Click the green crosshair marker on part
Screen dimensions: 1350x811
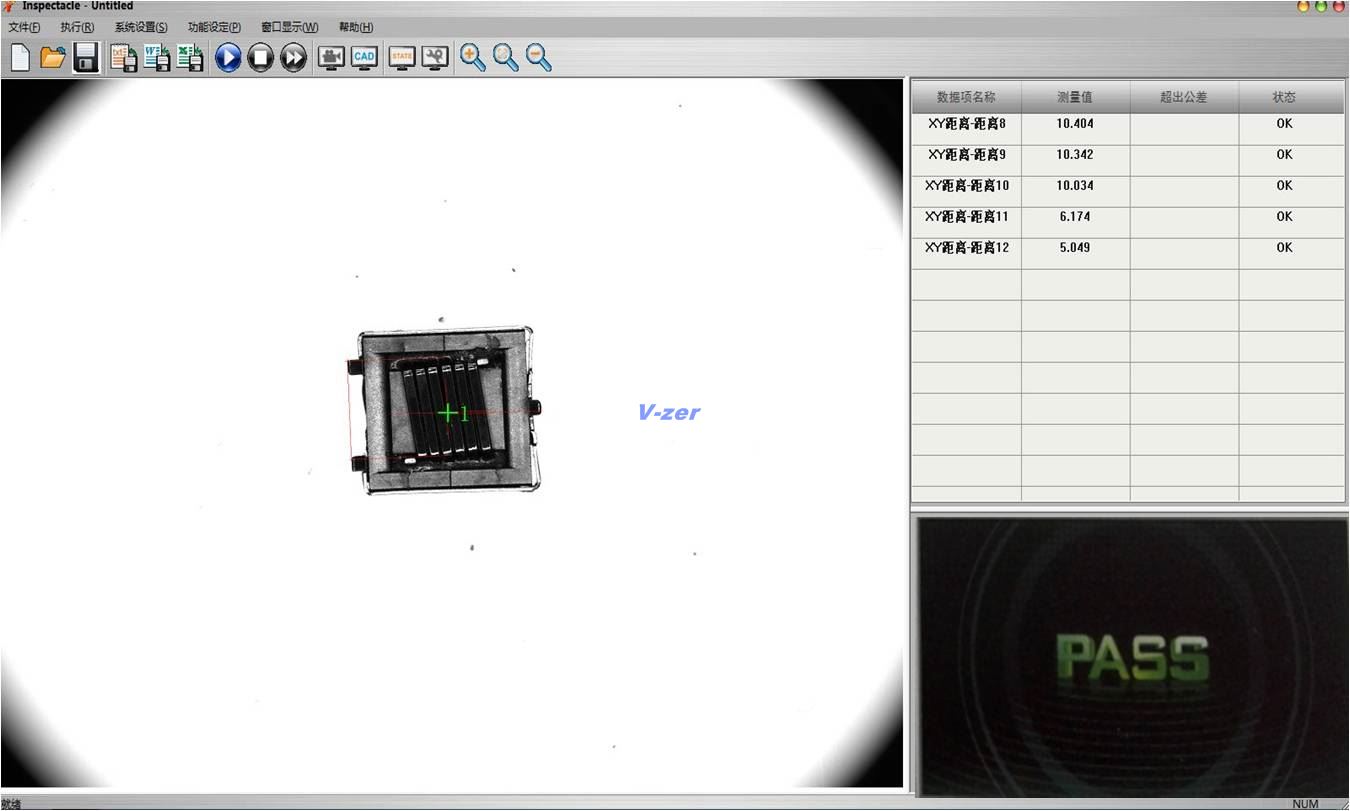tap(448, 412)
